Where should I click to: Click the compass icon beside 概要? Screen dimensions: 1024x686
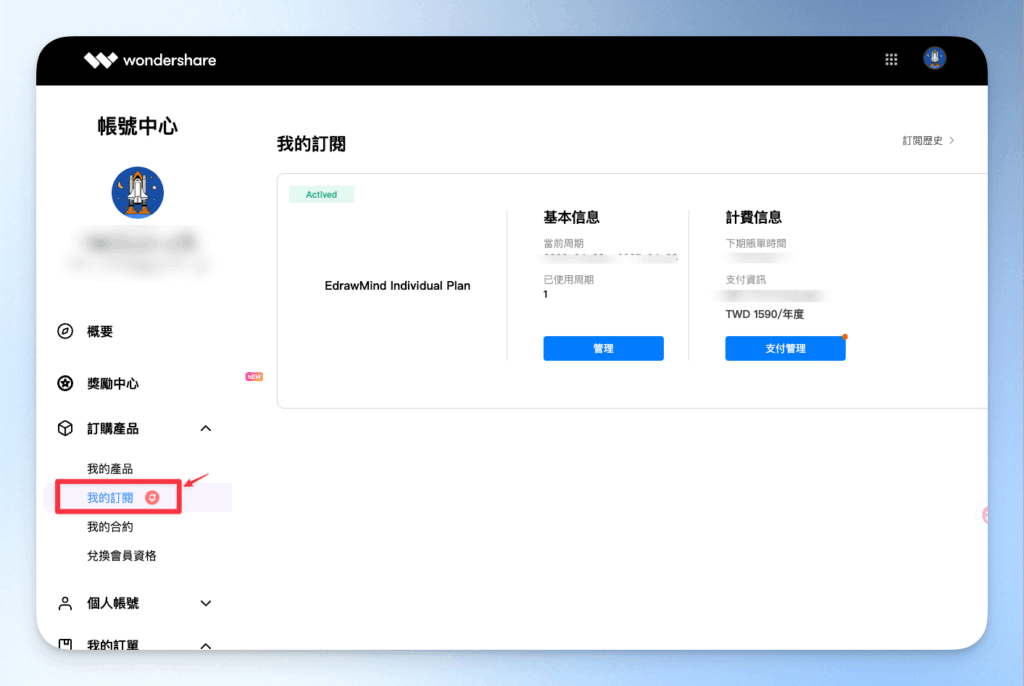click(x=65, y=331)
